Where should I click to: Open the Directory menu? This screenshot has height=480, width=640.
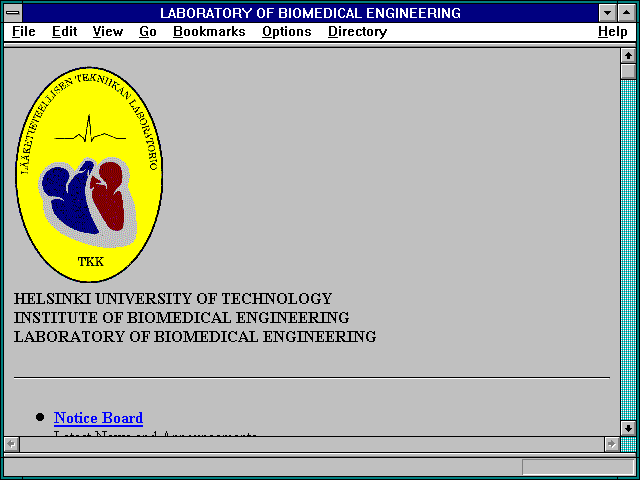coord(358,31)
